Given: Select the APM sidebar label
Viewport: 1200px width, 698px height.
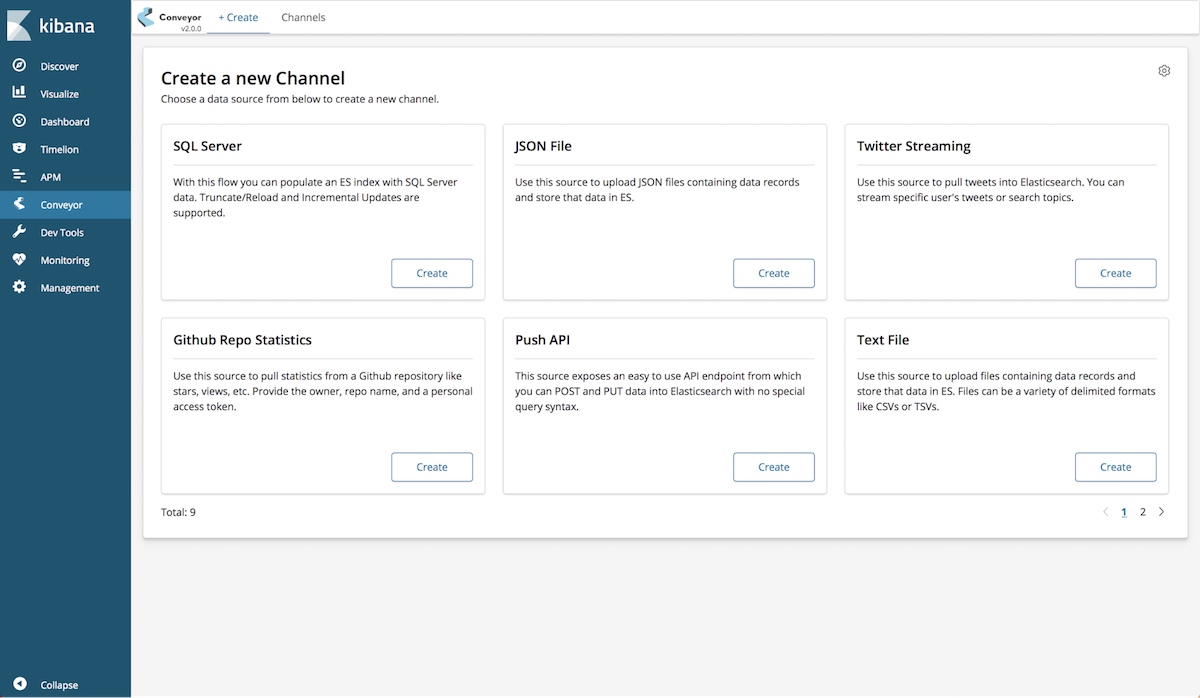Looking at the screenshot, I should 50,177.
